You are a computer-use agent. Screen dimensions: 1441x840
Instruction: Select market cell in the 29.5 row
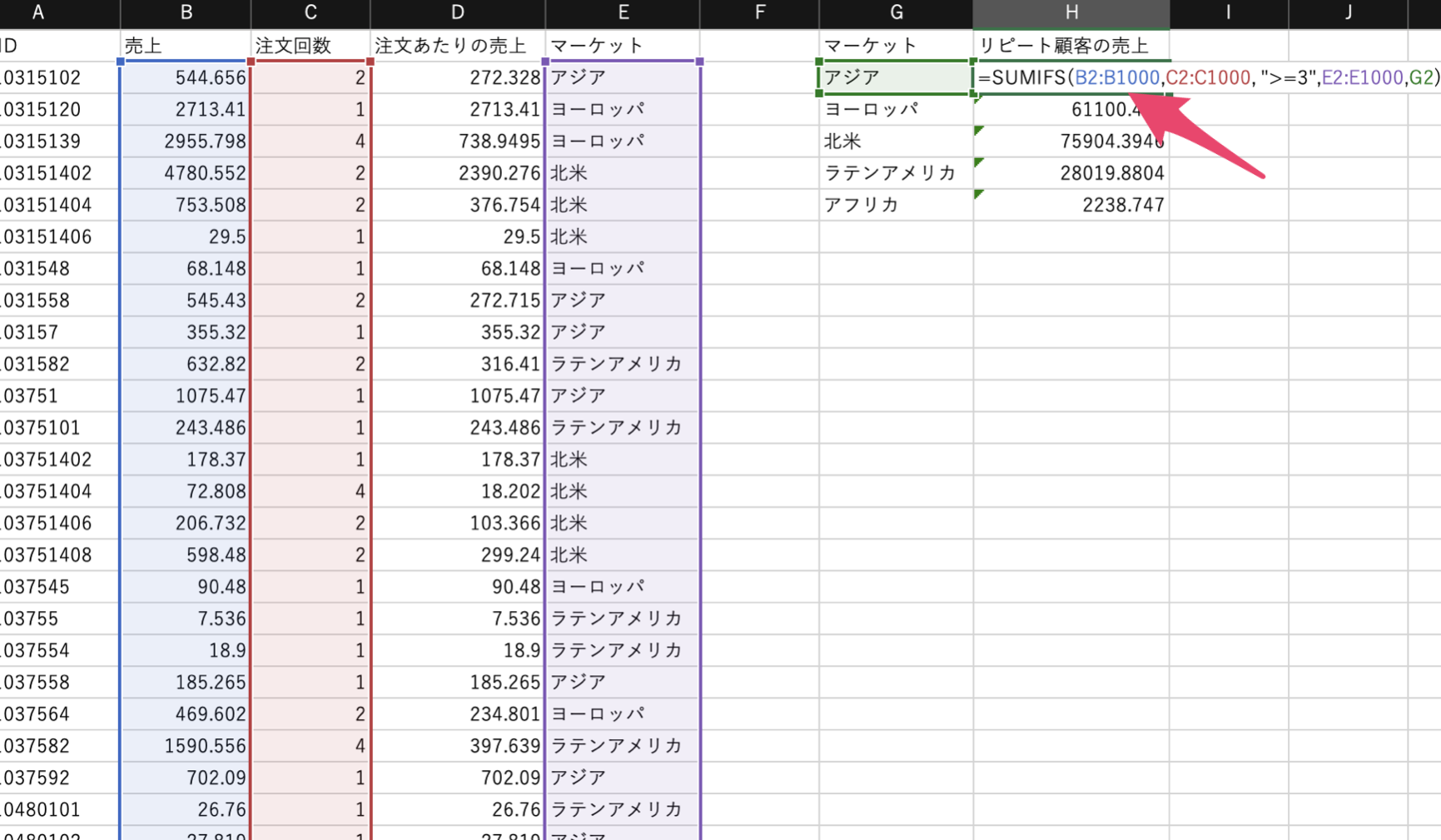(623, 236)
